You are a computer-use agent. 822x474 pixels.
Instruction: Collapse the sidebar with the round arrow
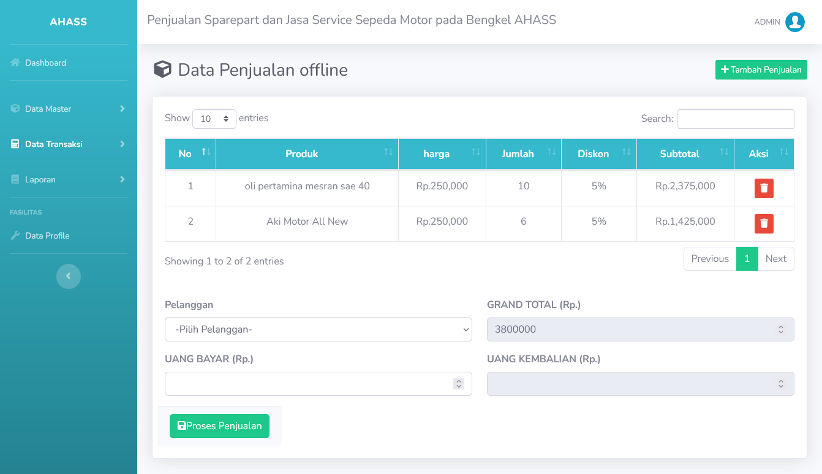(69, 276)
